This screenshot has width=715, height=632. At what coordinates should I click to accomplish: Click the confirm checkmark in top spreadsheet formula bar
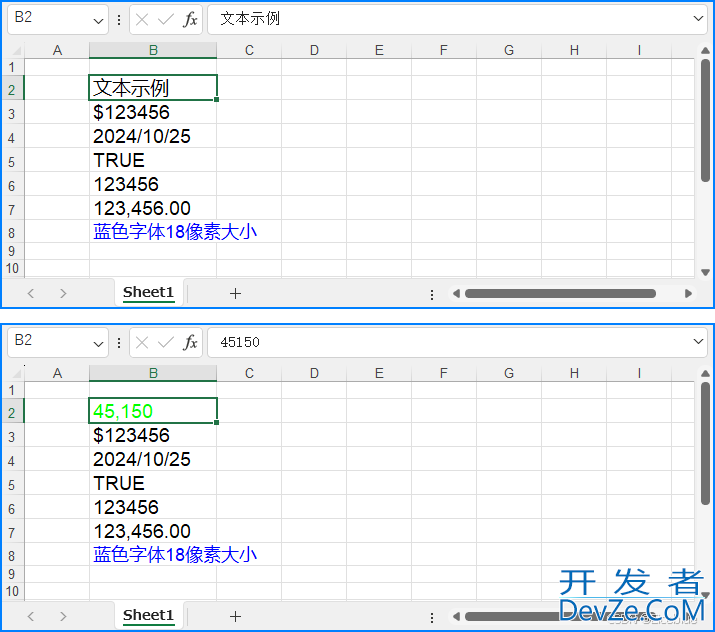pyautogui.click(x=166, y=20)
